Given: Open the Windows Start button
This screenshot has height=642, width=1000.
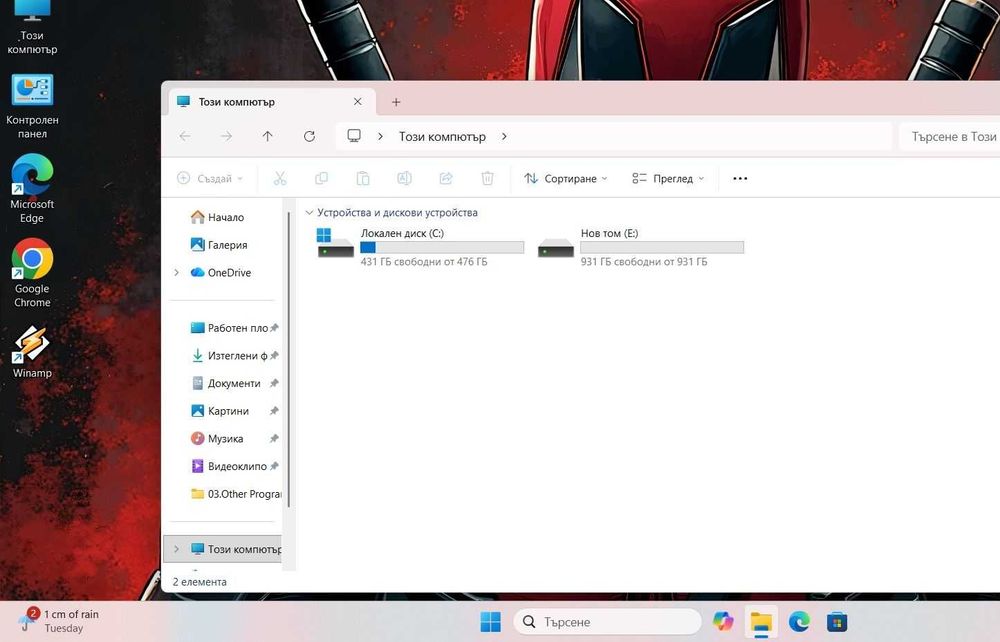Looking at the screenshot, I should [x=490, y=622].
